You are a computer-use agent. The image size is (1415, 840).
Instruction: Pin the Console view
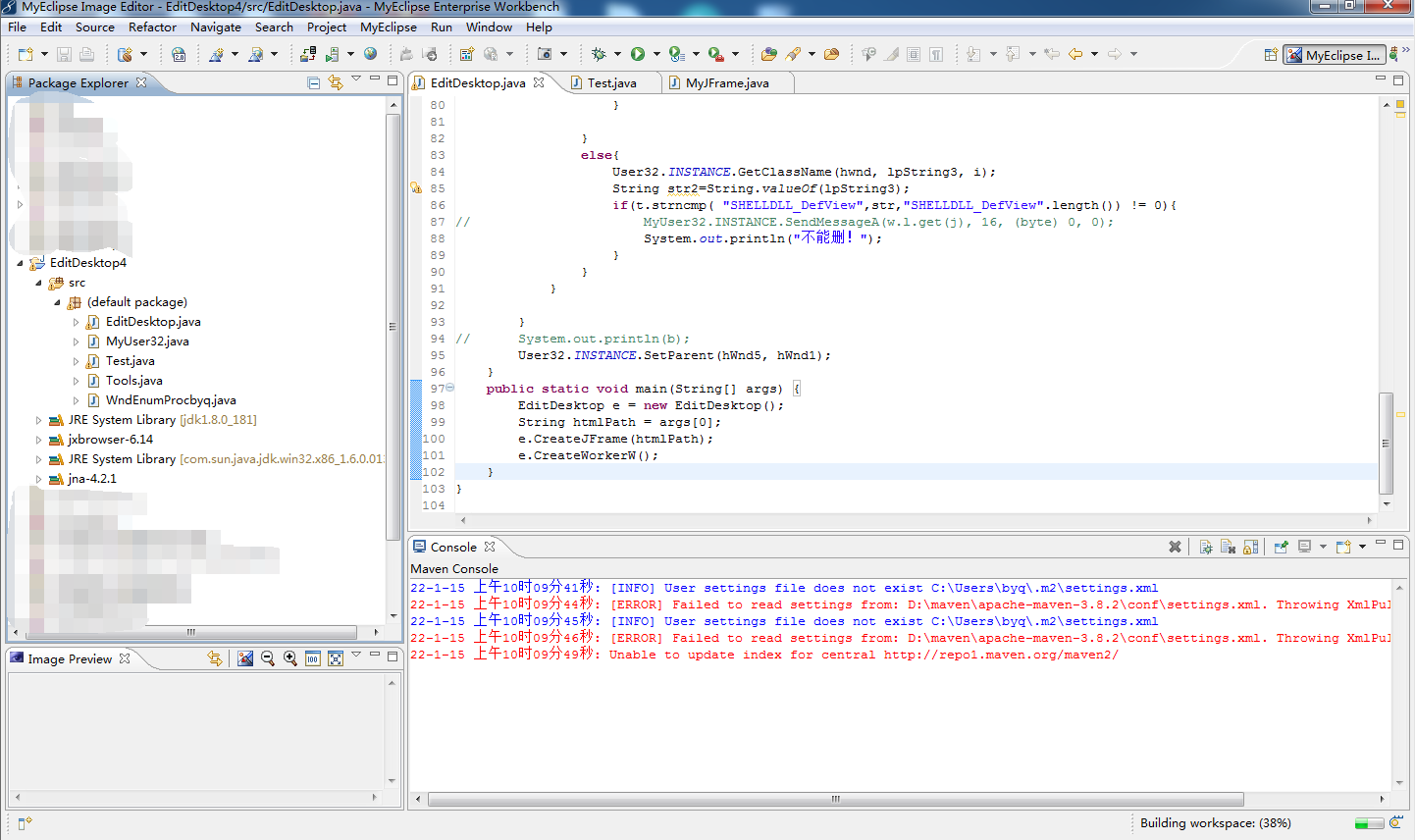(1282, 547)
